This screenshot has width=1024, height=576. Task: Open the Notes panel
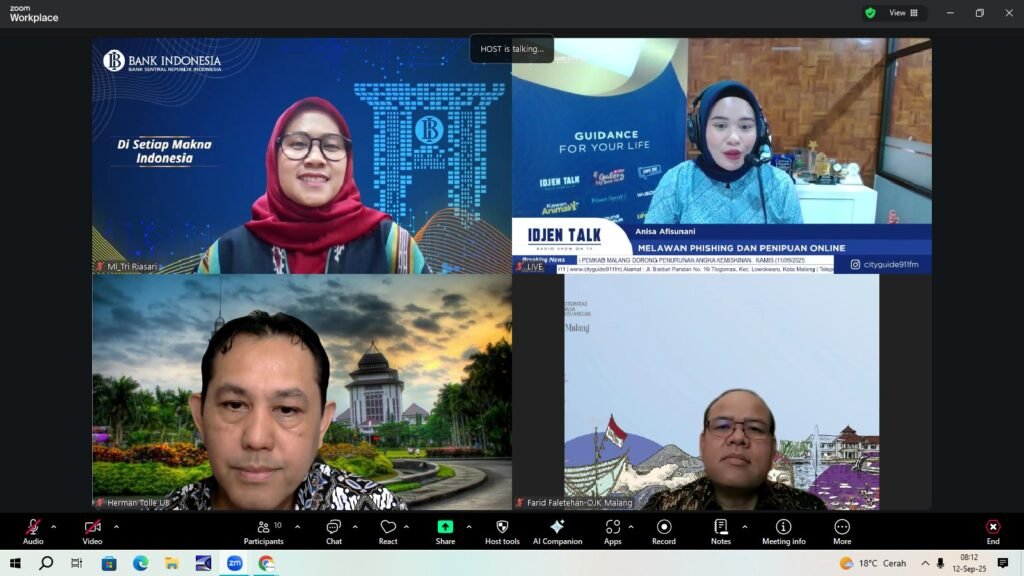(x=721, y=532)
